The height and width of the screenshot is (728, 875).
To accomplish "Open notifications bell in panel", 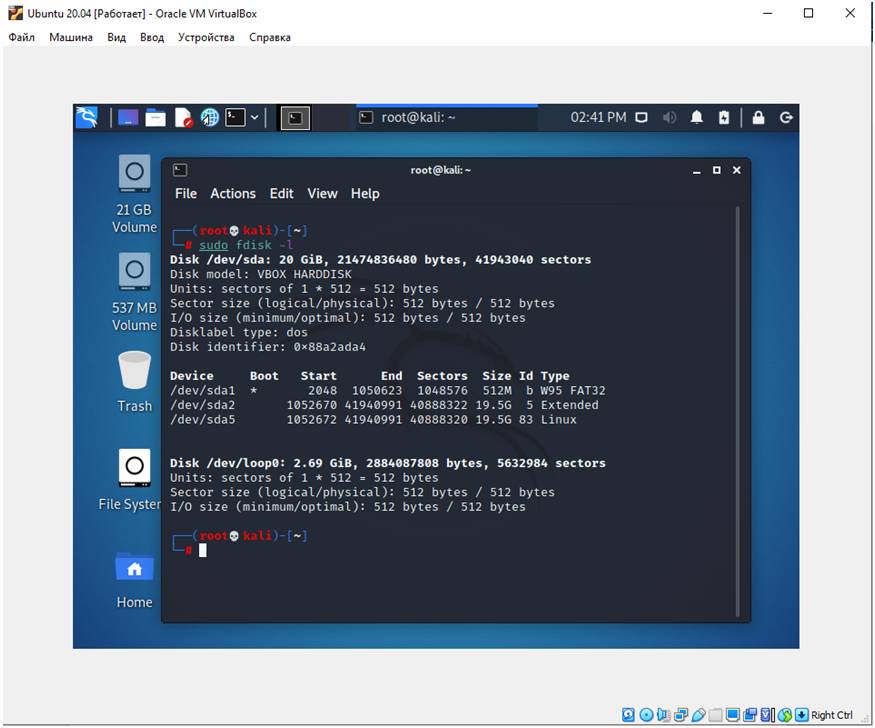I will tap(697, 117).
